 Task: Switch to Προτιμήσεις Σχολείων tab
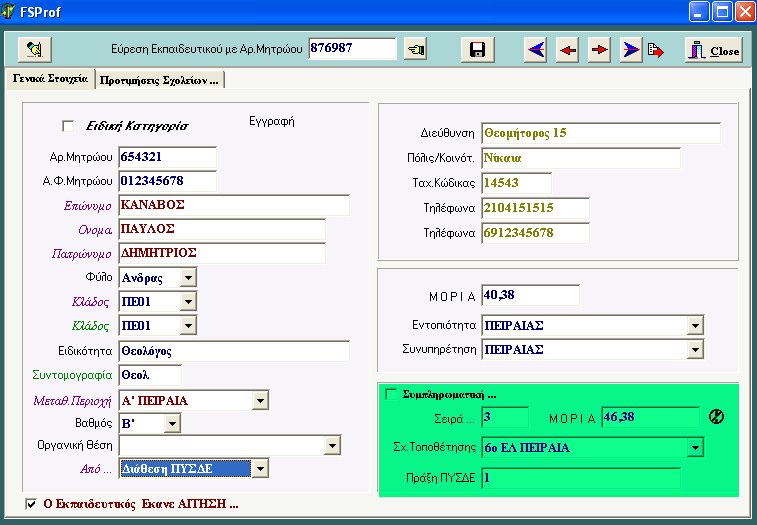coord(160,79)
